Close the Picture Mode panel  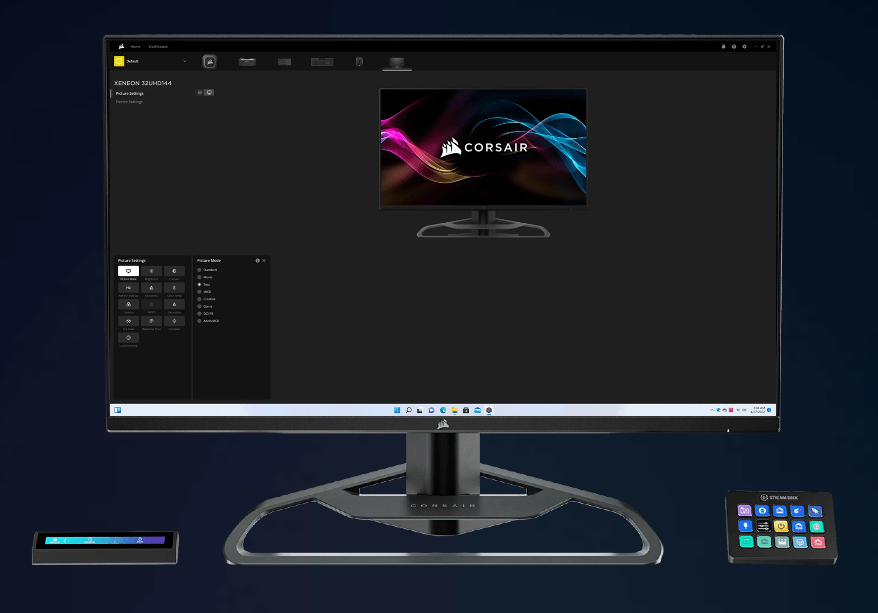(264, 260)
